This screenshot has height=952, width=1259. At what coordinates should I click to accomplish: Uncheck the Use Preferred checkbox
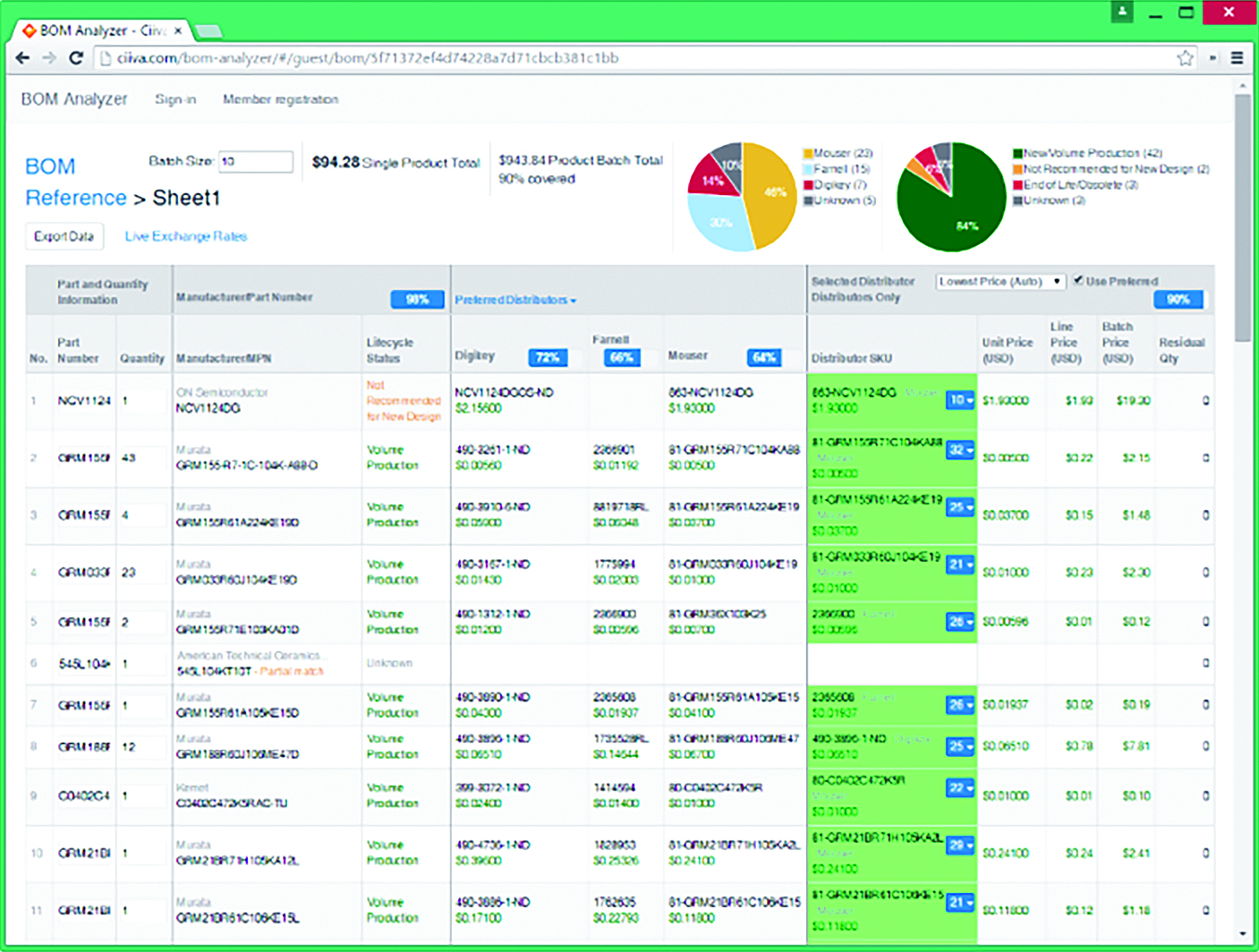tap(1079, 280)
